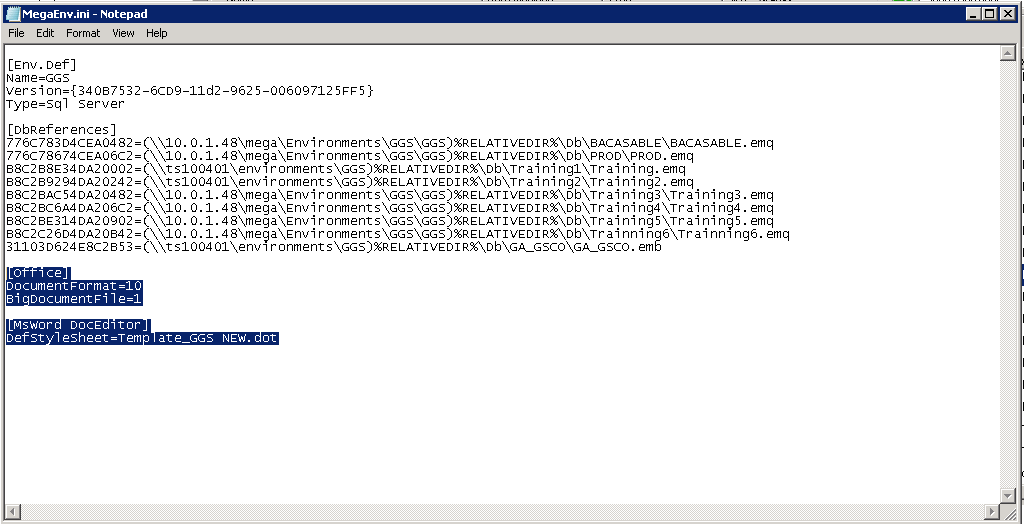Click the [DbReferences] section header
The image size is (1024, 524).
[61, 130]
